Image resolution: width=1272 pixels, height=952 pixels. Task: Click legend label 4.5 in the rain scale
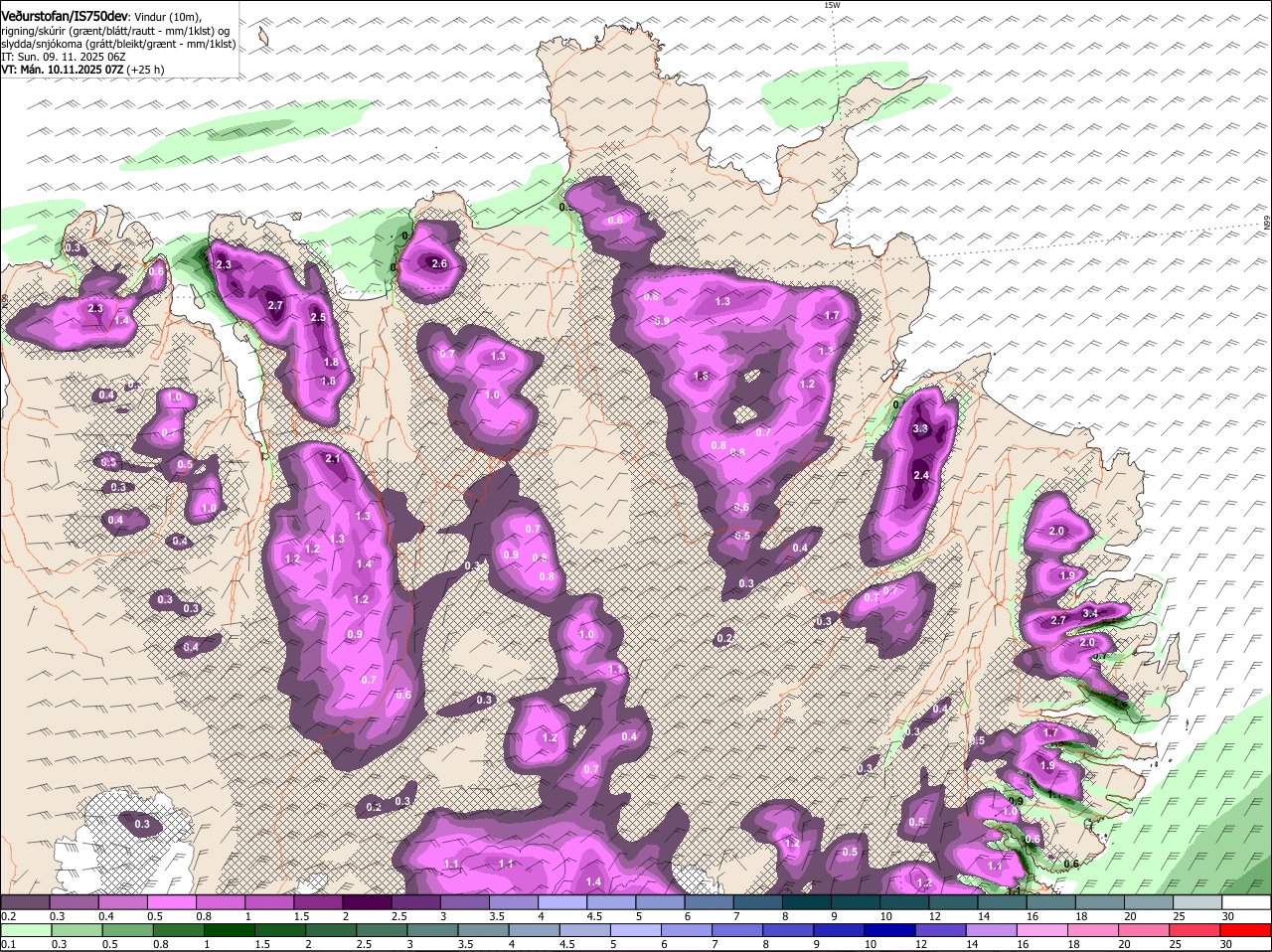[x=566, y=944]
